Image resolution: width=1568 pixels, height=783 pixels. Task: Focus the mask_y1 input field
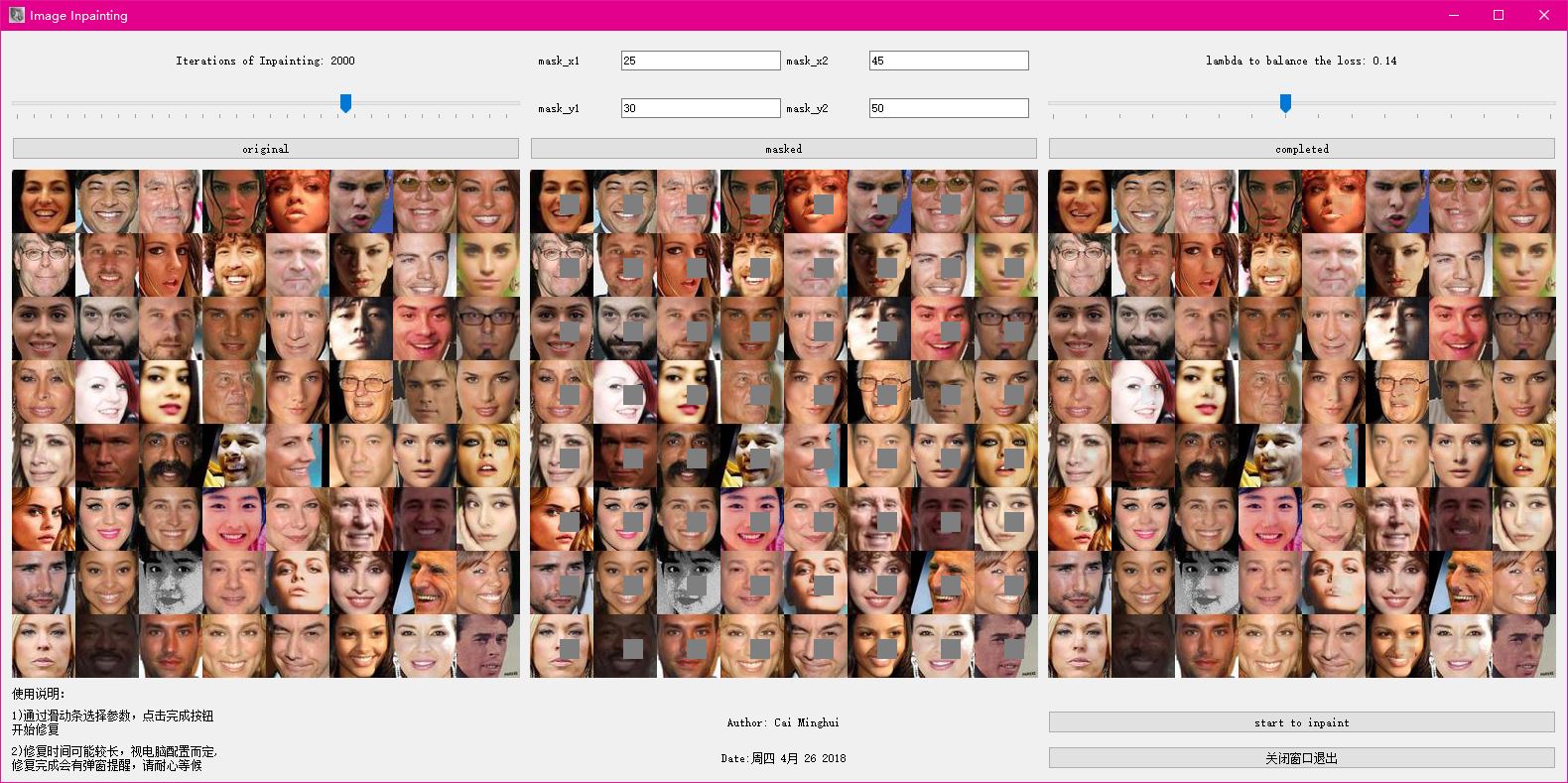point(701,108)
